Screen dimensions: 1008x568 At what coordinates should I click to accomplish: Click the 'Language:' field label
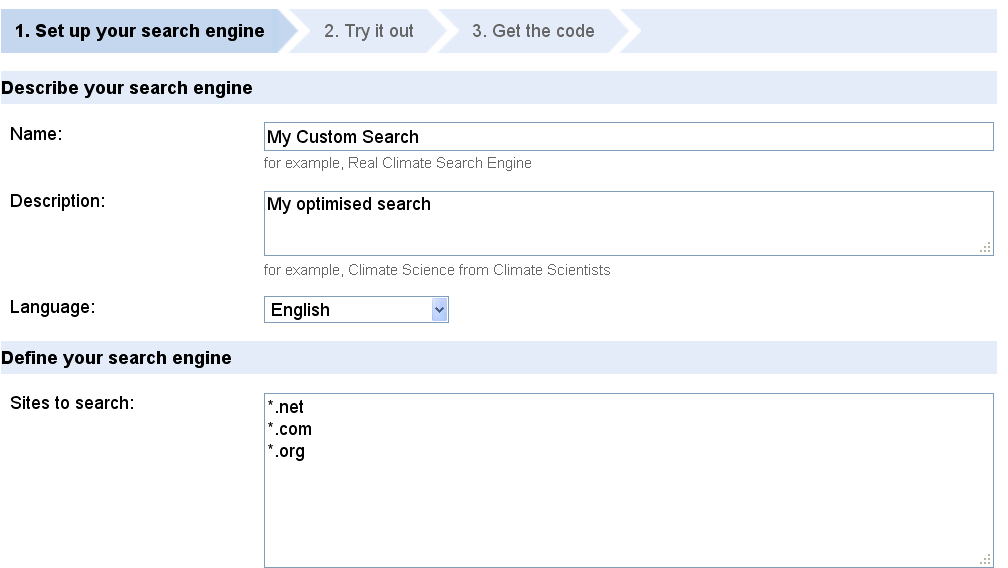[x=52, y=307]
